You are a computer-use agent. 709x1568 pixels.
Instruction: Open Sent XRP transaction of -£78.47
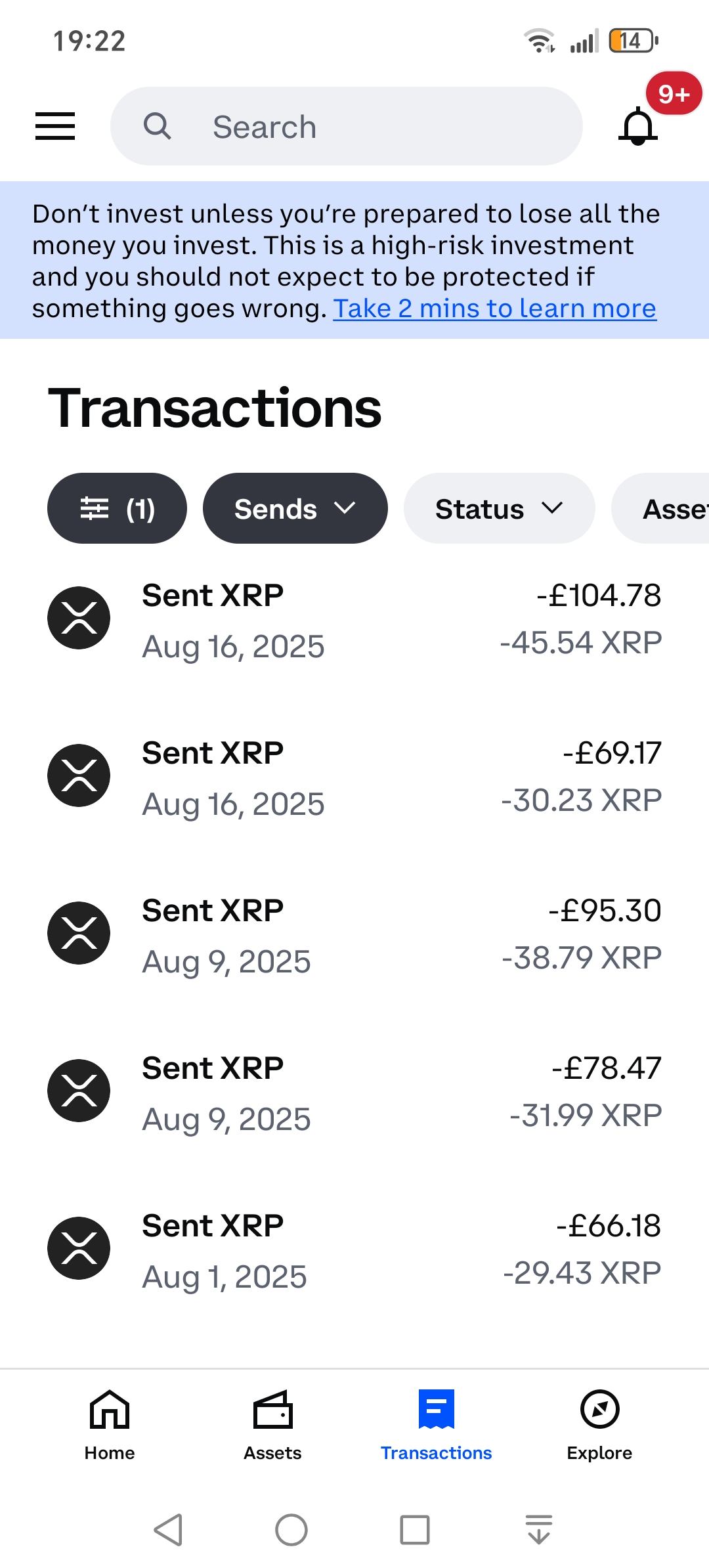[x=354, y=1092]
